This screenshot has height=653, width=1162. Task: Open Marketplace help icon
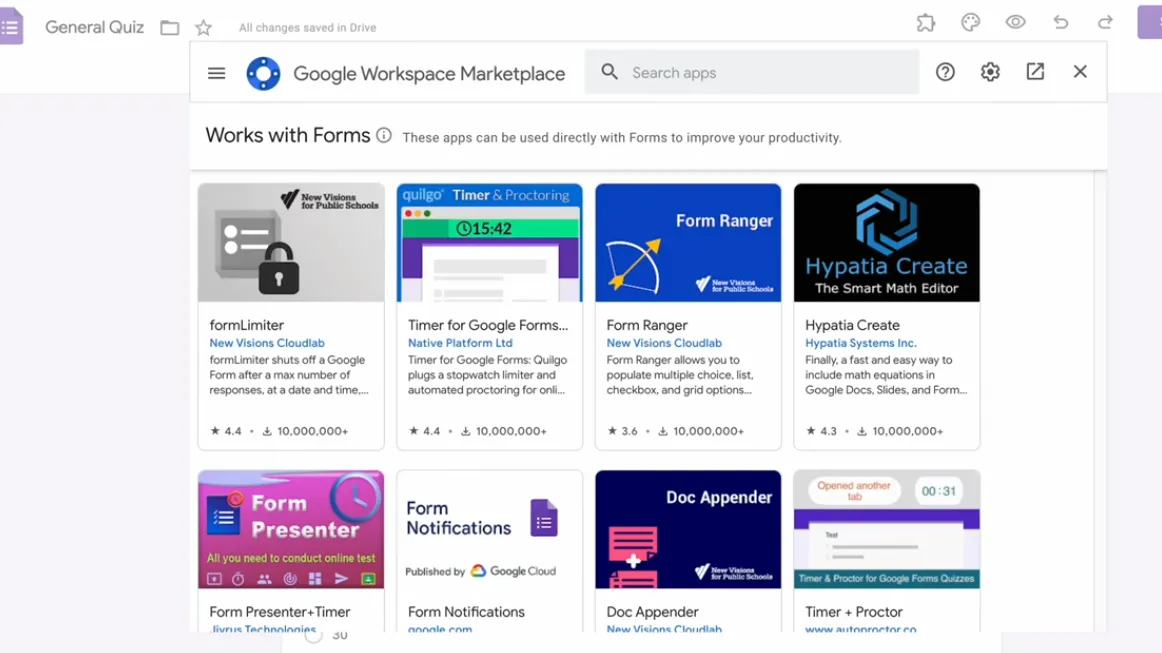[x=945, y=72]
